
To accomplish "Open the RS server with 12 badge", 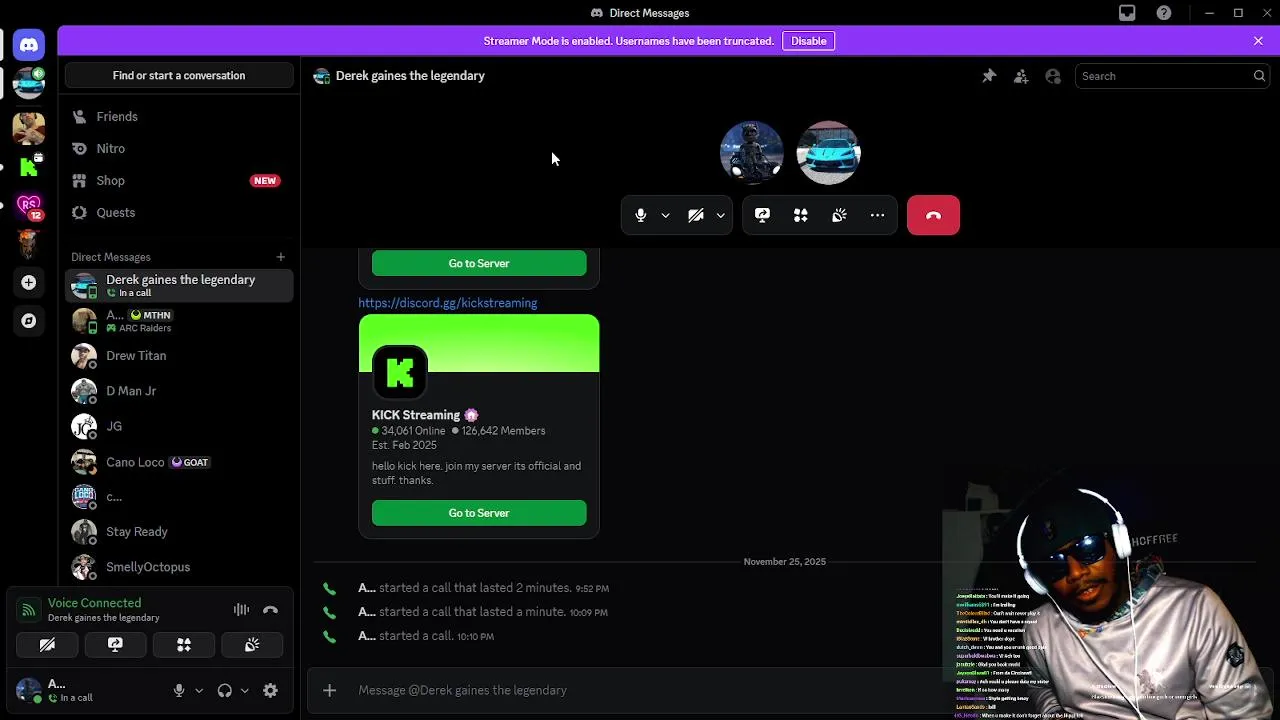I will click(x=29, y=206).
